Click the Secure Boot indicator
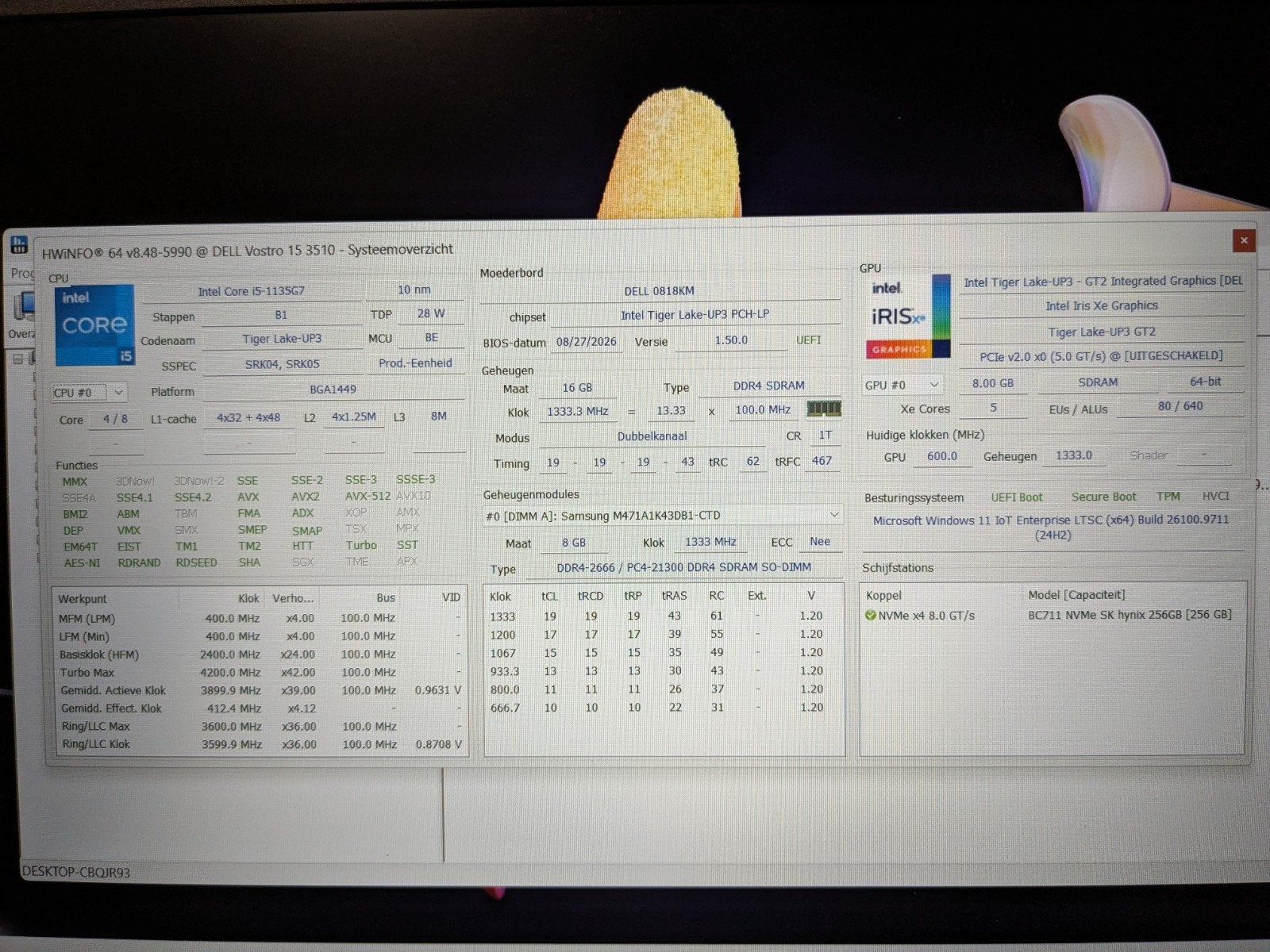The height and width of the screenshot is (952, 1270). click(x=1103, y=497)
